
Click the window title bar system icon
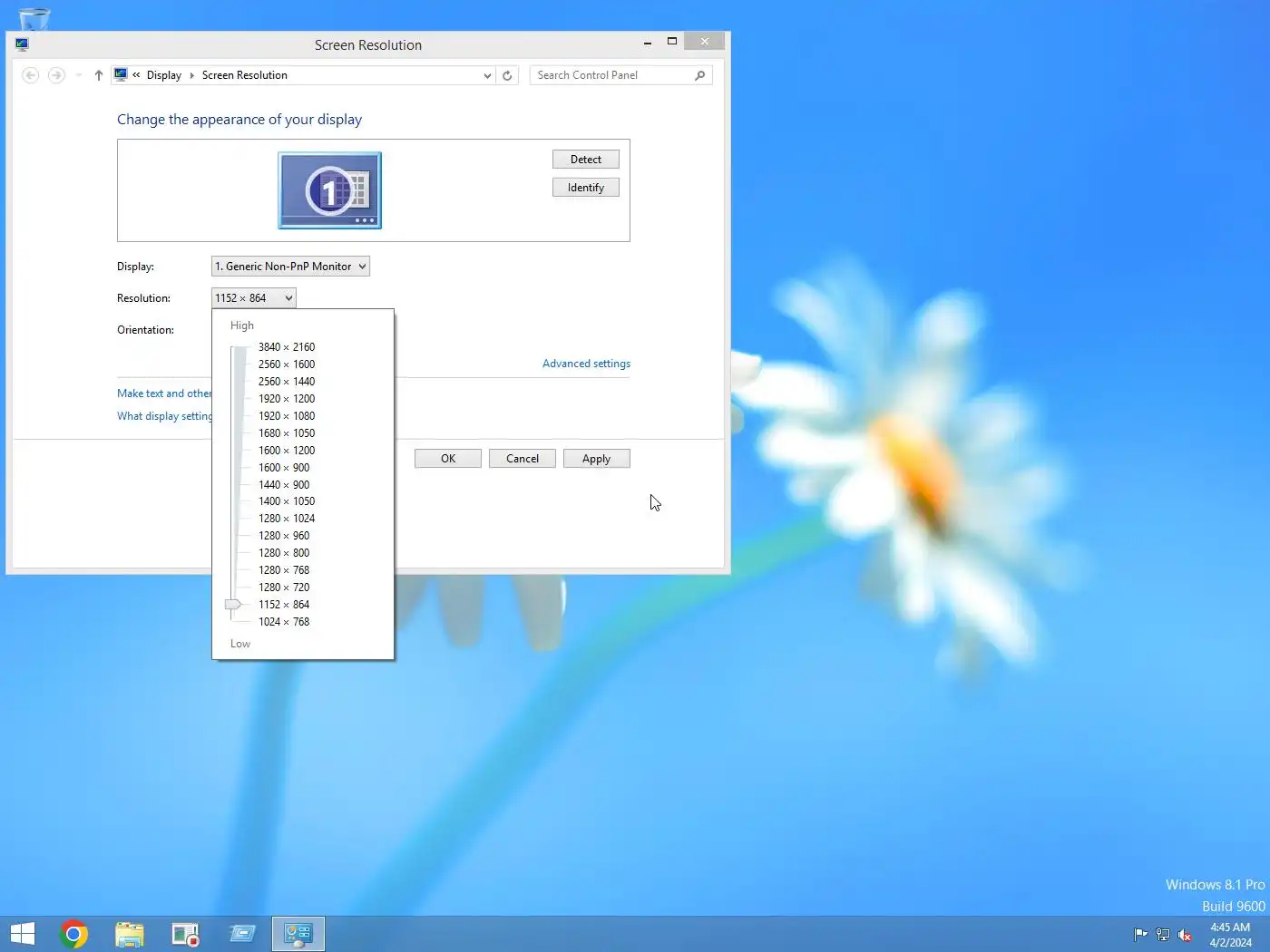coord(22,44)
